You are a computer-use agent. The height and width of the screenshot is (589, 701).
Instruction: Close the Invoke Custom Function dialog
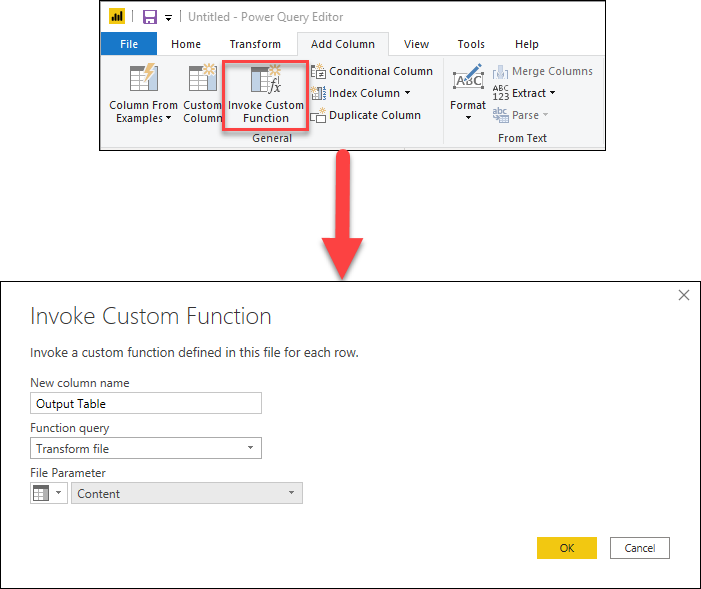coord(684,295)
